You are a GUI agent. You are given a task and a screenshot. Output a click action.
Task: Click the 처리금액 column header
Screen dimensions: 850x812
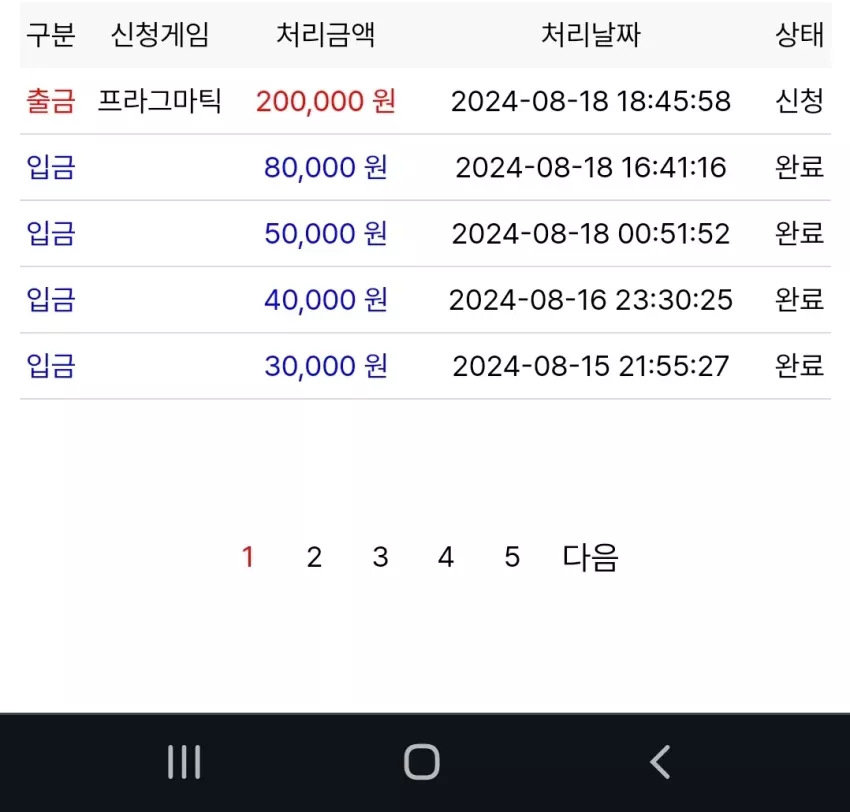pyautogui.click(x=326, y=35)
